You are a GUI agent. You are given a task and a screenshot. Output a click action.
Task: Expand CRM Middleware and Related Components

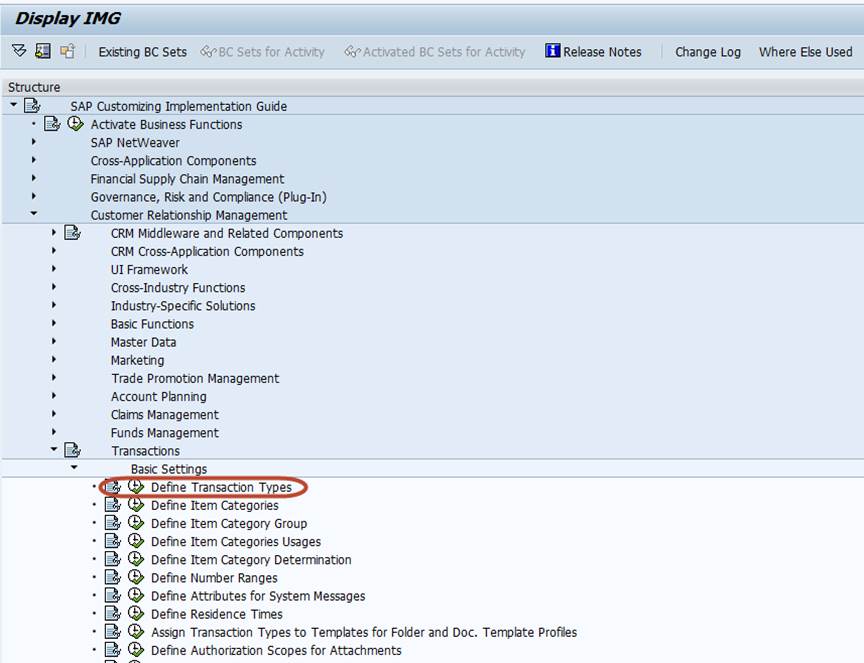pyautogui.click(x=53, y=233)
